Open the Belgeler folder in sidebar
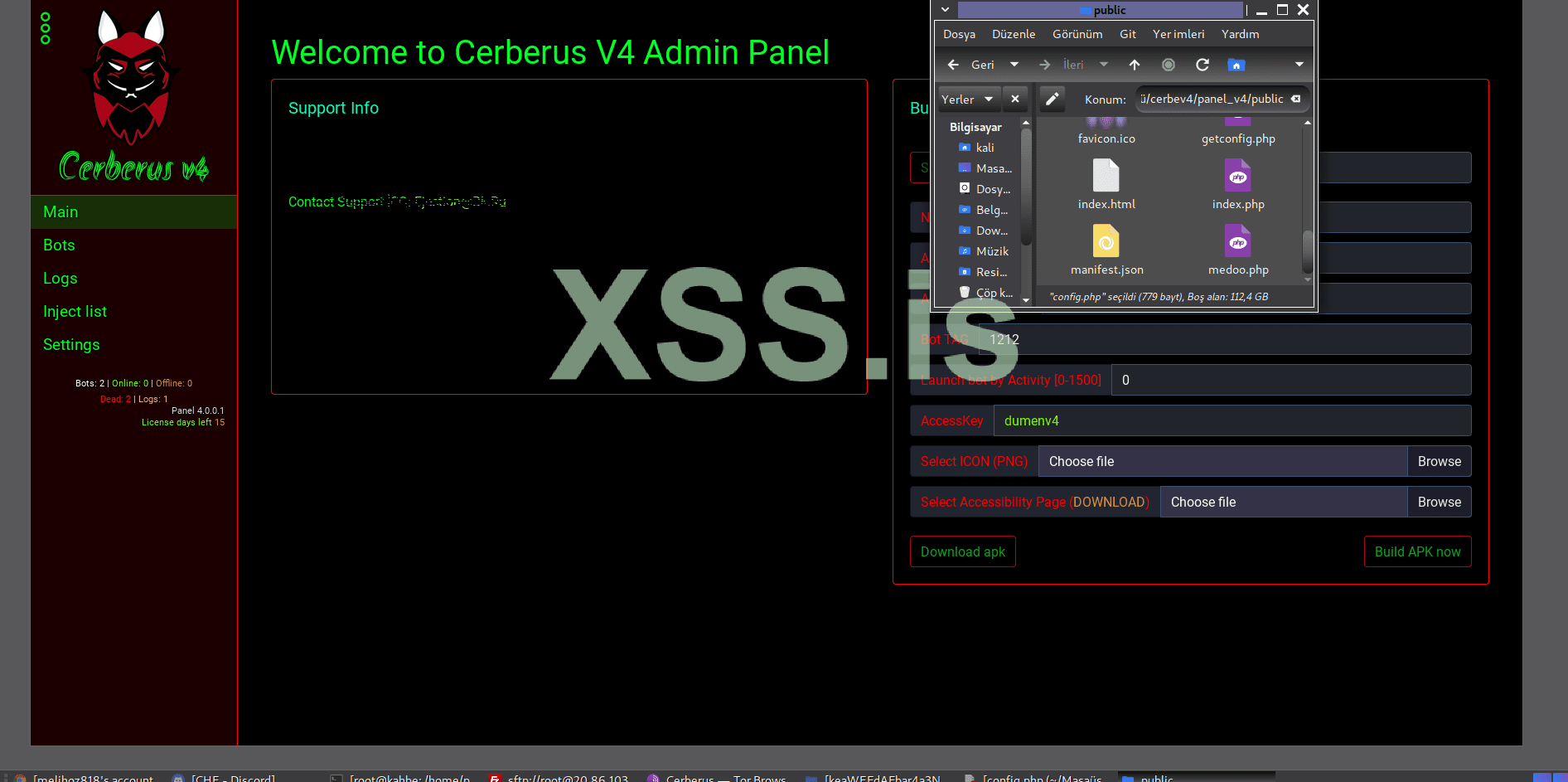Viewport: 1568px width, 782px height. 985,210
